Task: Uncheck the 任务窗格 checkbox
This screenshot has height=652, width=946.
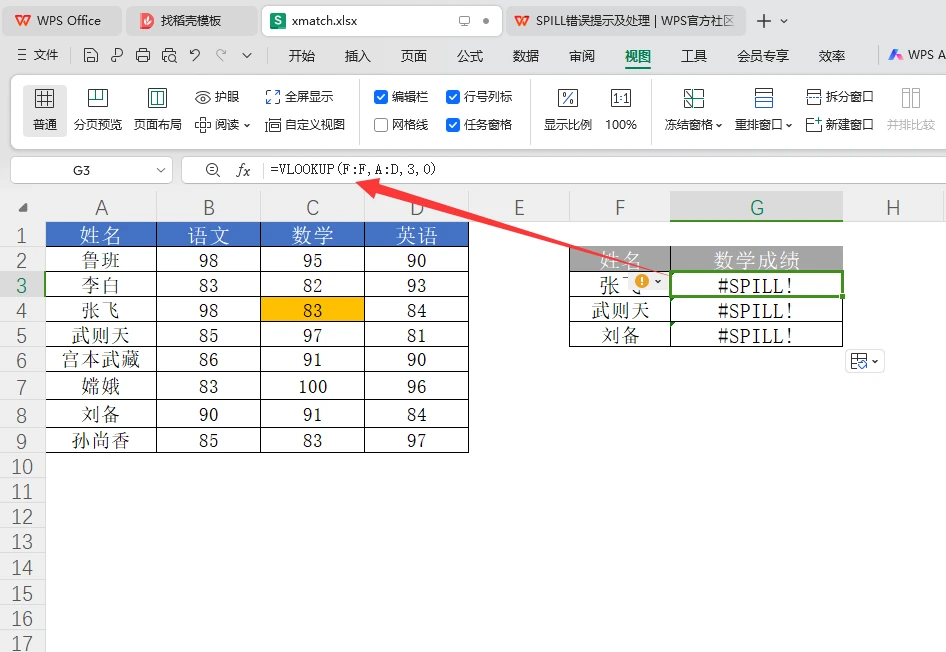Action: [452, 125]
